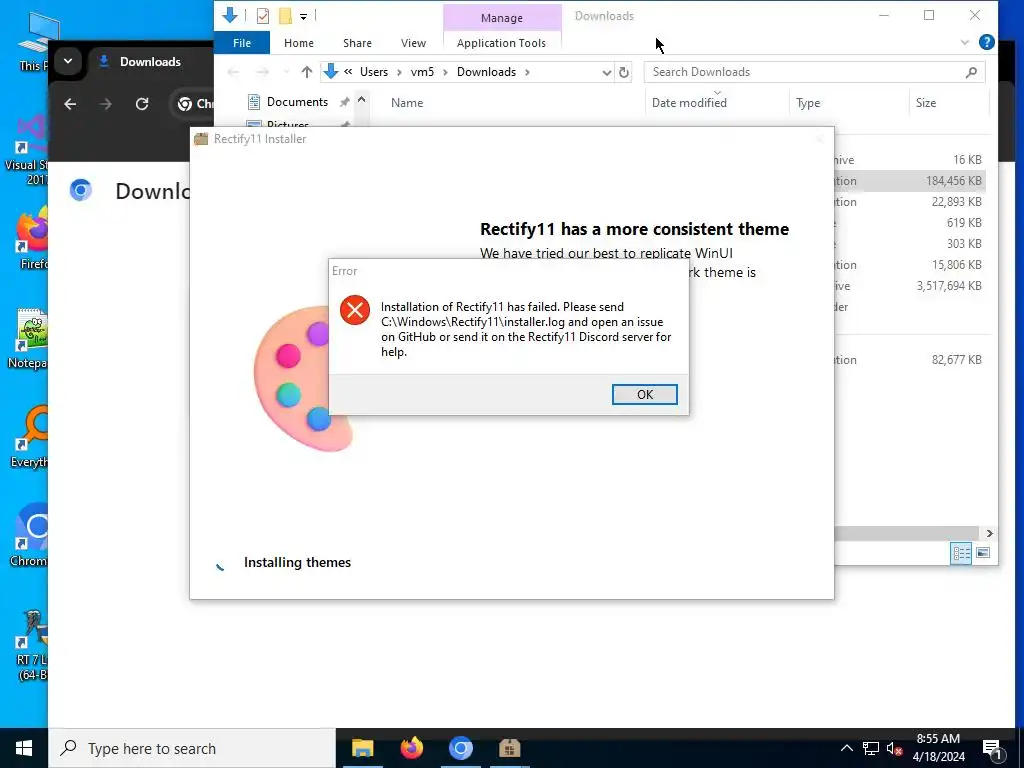This screenshot has width=1024, height=768.
Task: Select the file row sized 184,456 KB
Action: coord(909,181)
